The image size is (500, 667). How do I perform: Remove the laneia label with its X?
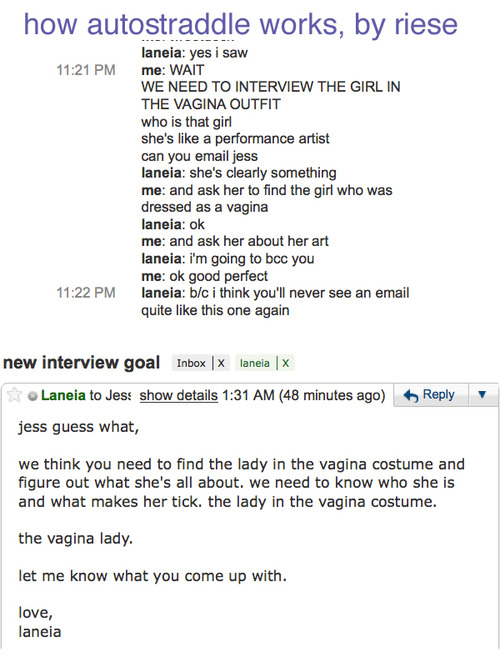coord(286,363)
